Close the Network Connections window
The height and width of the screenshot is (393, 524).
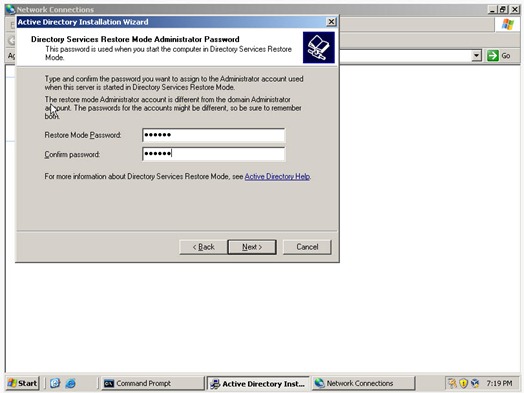point(515,10)
